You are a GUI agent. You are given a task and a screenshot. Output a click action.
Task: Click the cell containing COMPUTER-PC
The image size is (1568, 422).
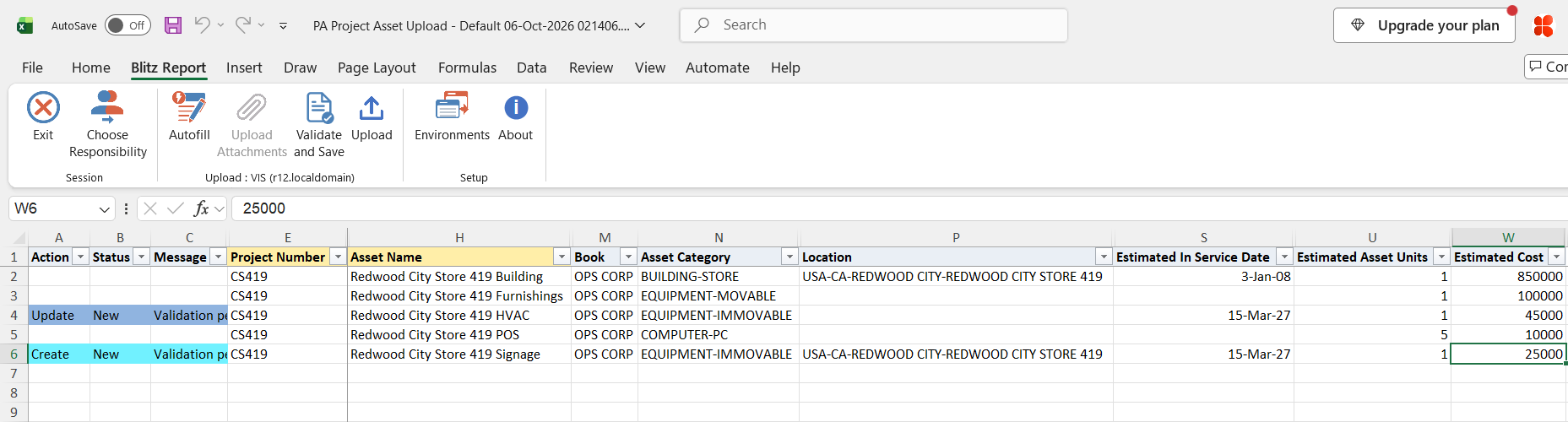point(719,334)
